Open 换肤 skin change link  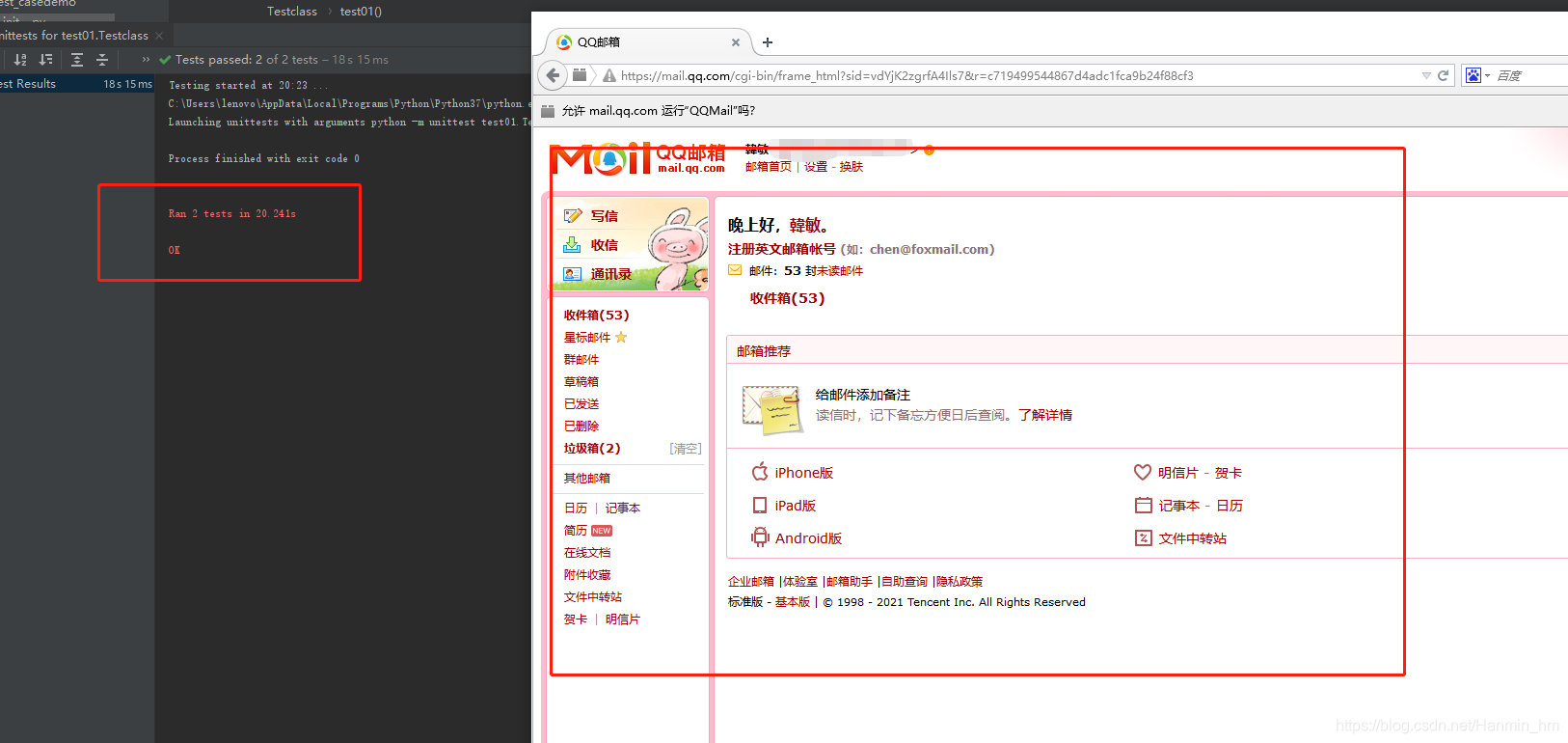(x=851, y=167)
